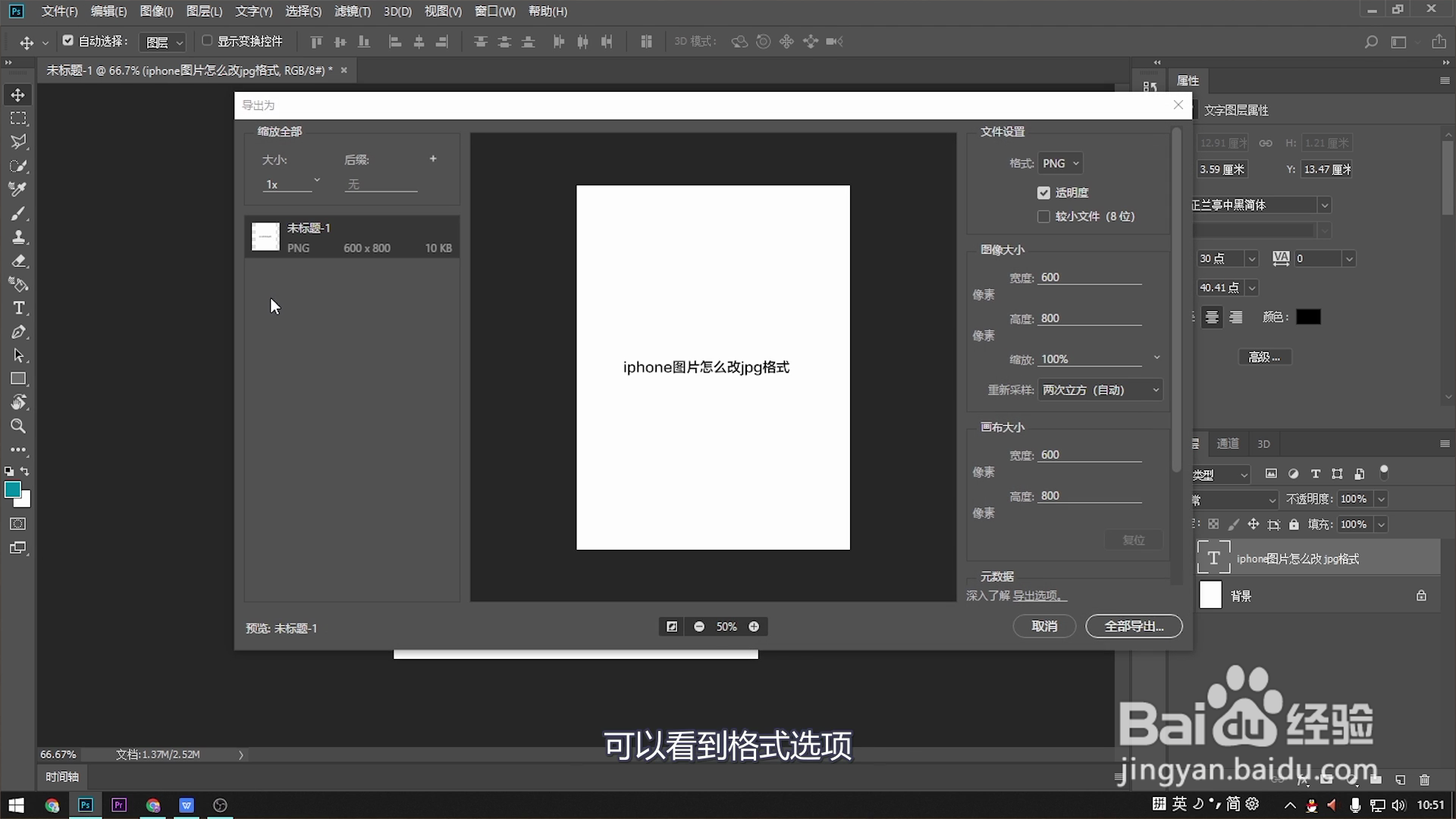Click the image width 600 field
This screenshot has width=1456, height=819.
click(x=1089, y=278)
